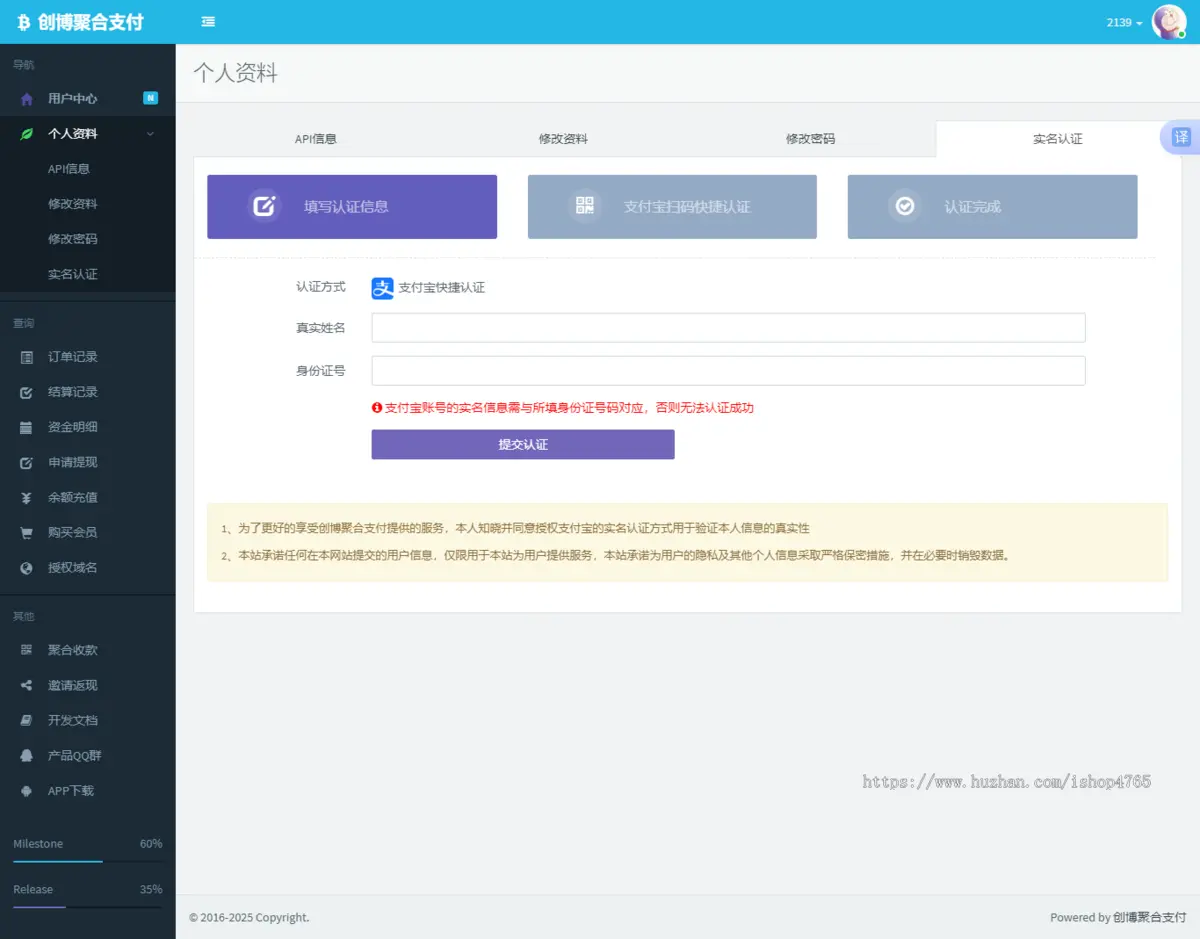The image size is (1200, 939).
Task: Switch to the API信息 tab
Action: pyautogui.click(x=316, y=139)
